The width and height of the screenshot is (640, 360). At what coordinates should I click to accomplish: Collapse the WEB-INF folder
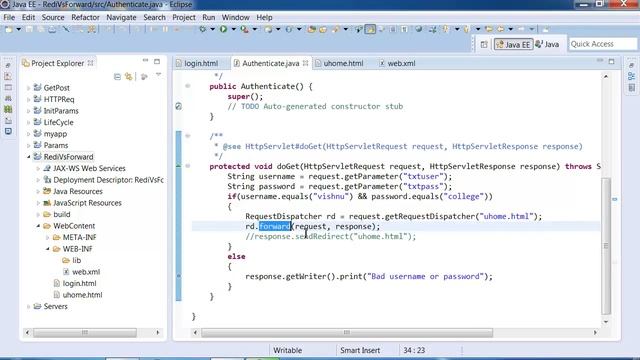tap(47, 249)
